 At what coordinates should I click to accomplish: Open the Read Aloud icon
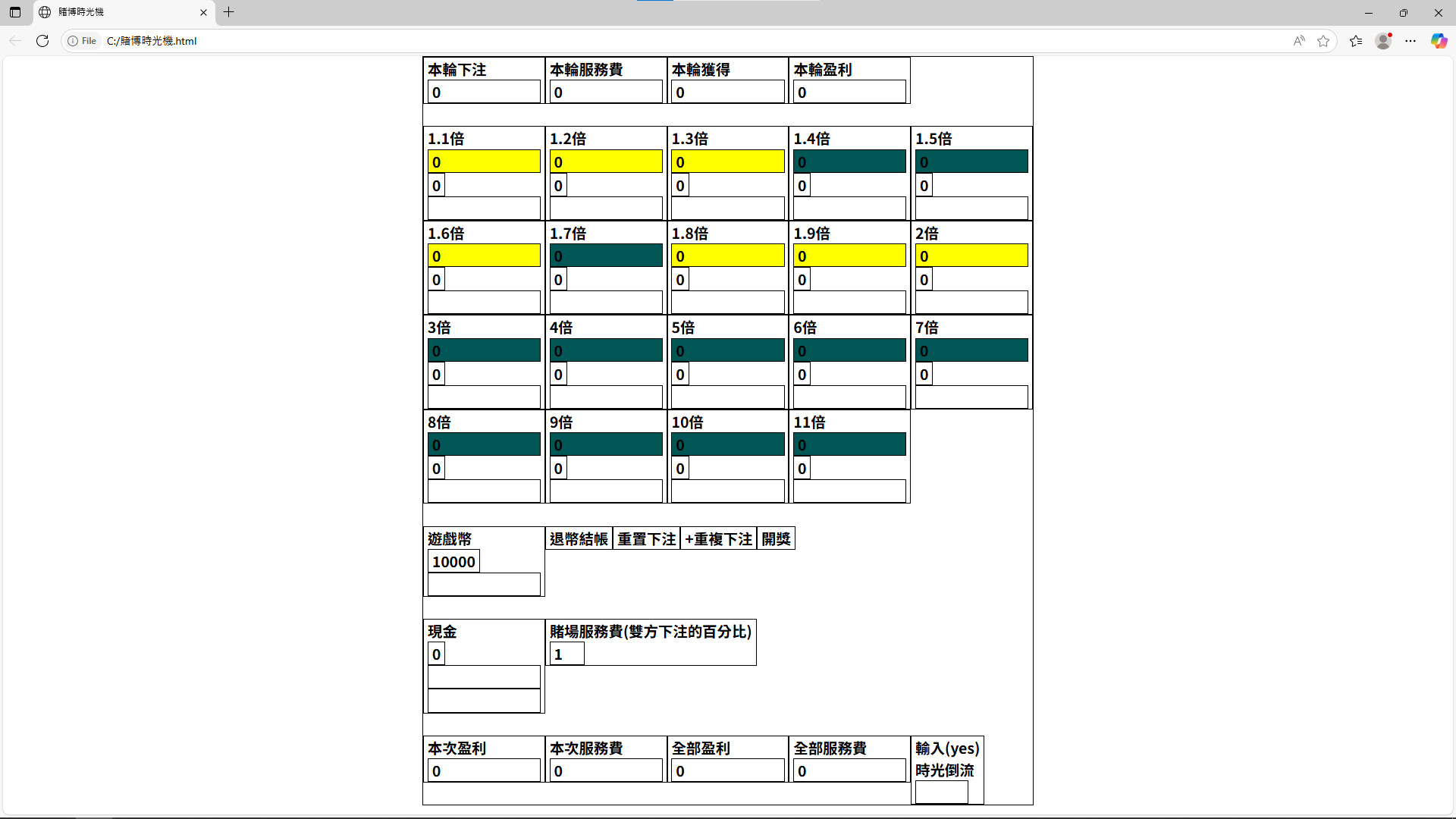(x=1299, y=41)
